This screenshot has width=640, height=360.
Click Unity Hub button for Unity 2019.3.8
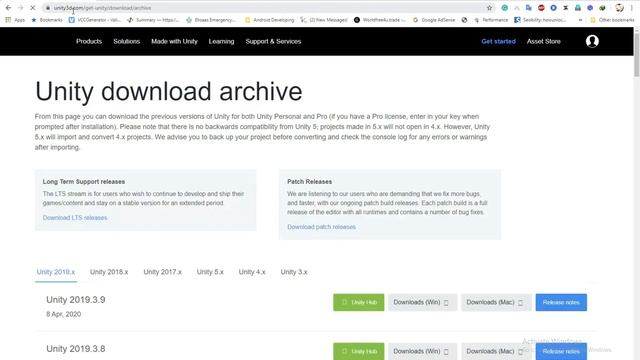click(358, 351)
